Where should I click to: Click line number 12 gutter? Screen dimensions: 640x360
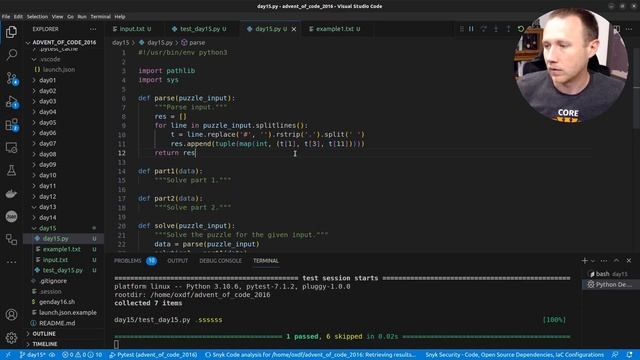point(122,153)
